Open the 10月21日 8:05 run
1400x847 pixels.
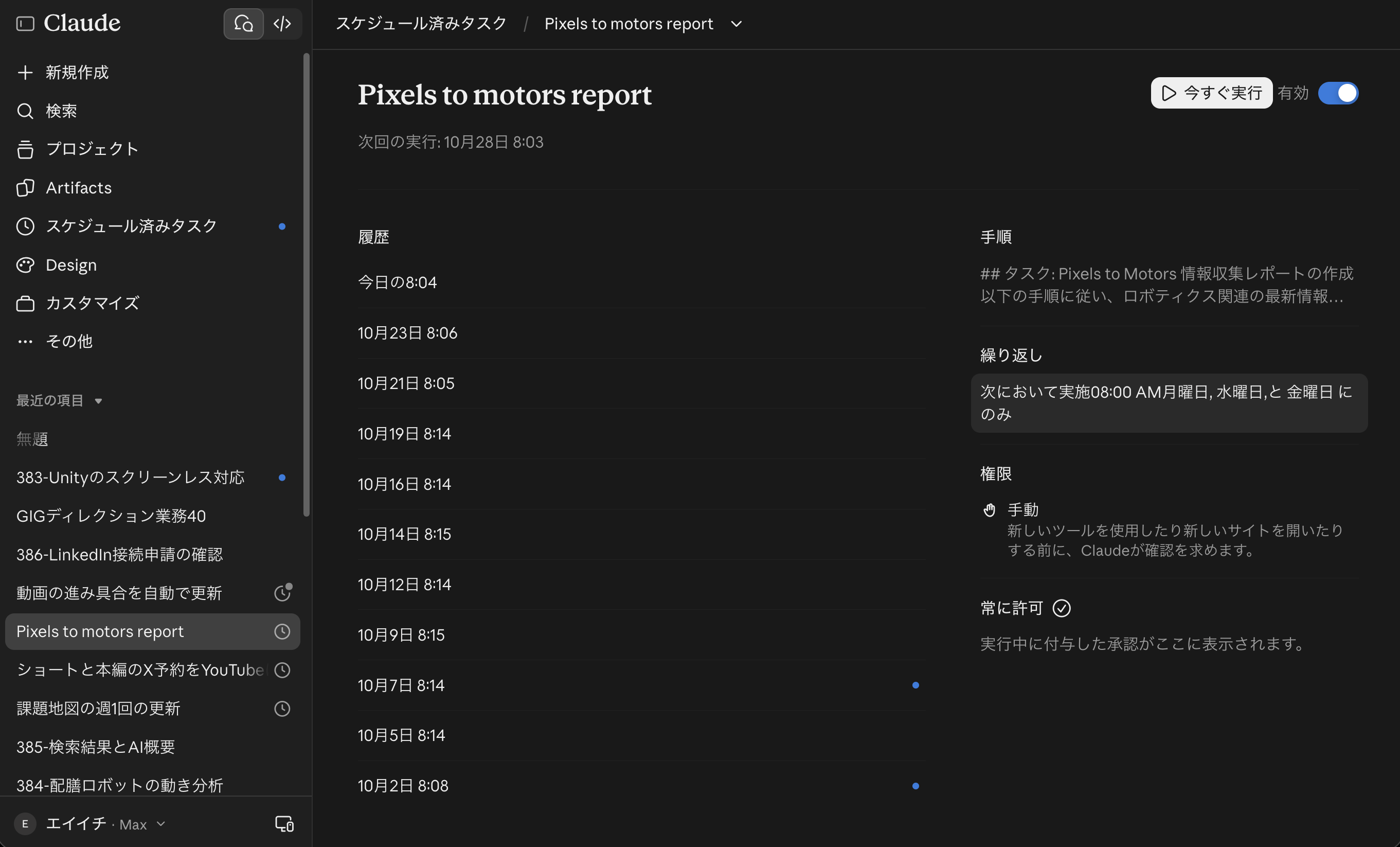(x=641, y=384)
